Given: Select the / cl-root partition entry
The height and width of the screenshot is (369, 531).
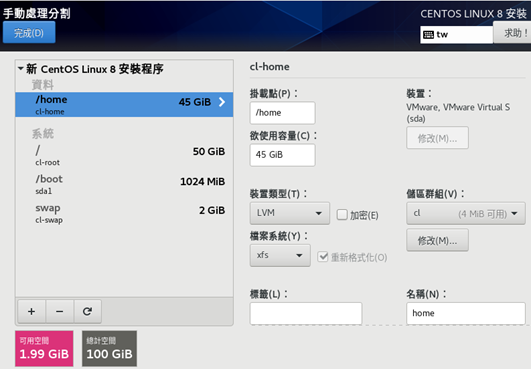Looking at the screenshot, I should click(124, 155).
